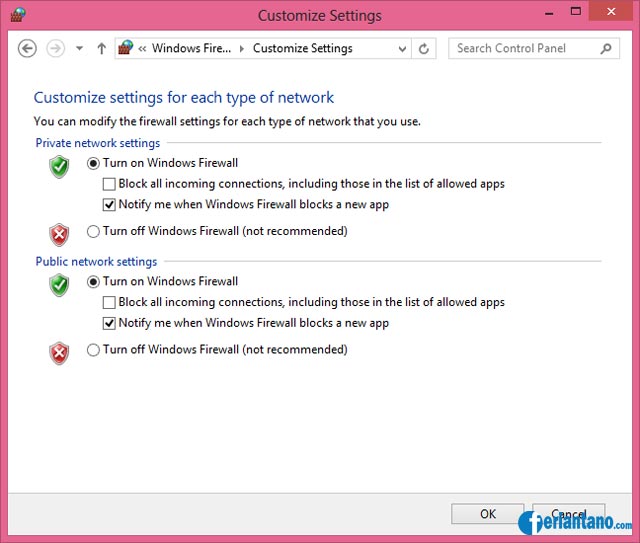640x543 pixels.
Task: Open the breadcrumb arrow after Windows Fire...
Action: pos(242,49)
